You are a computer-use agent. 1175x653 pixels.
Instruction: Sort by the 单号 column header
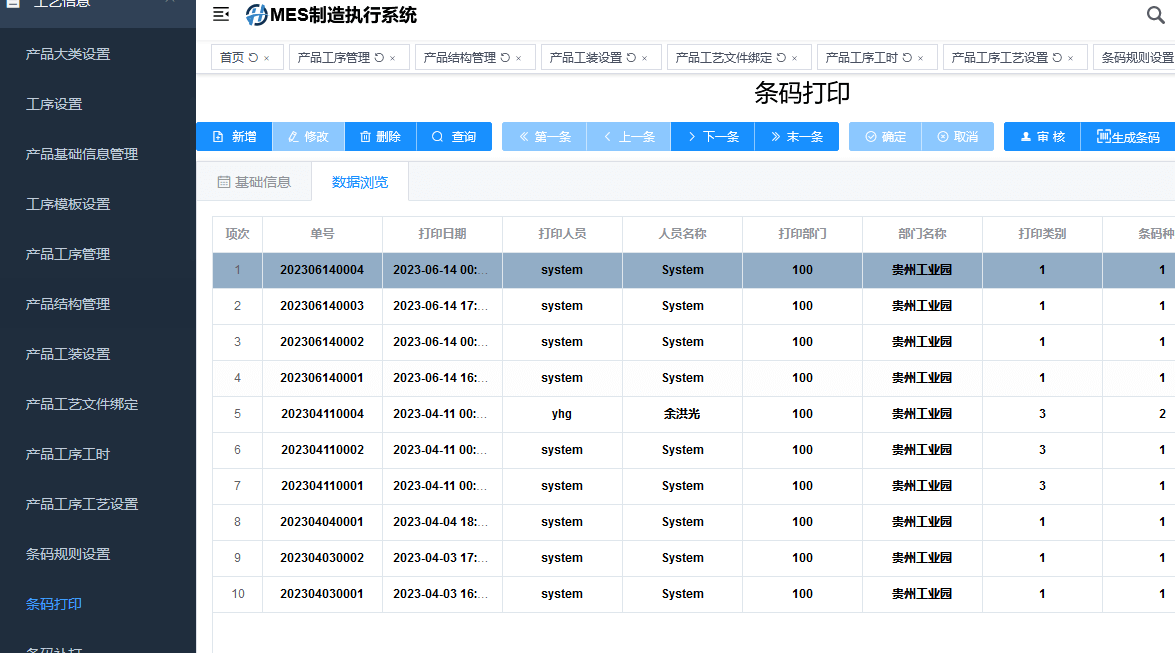322,234
